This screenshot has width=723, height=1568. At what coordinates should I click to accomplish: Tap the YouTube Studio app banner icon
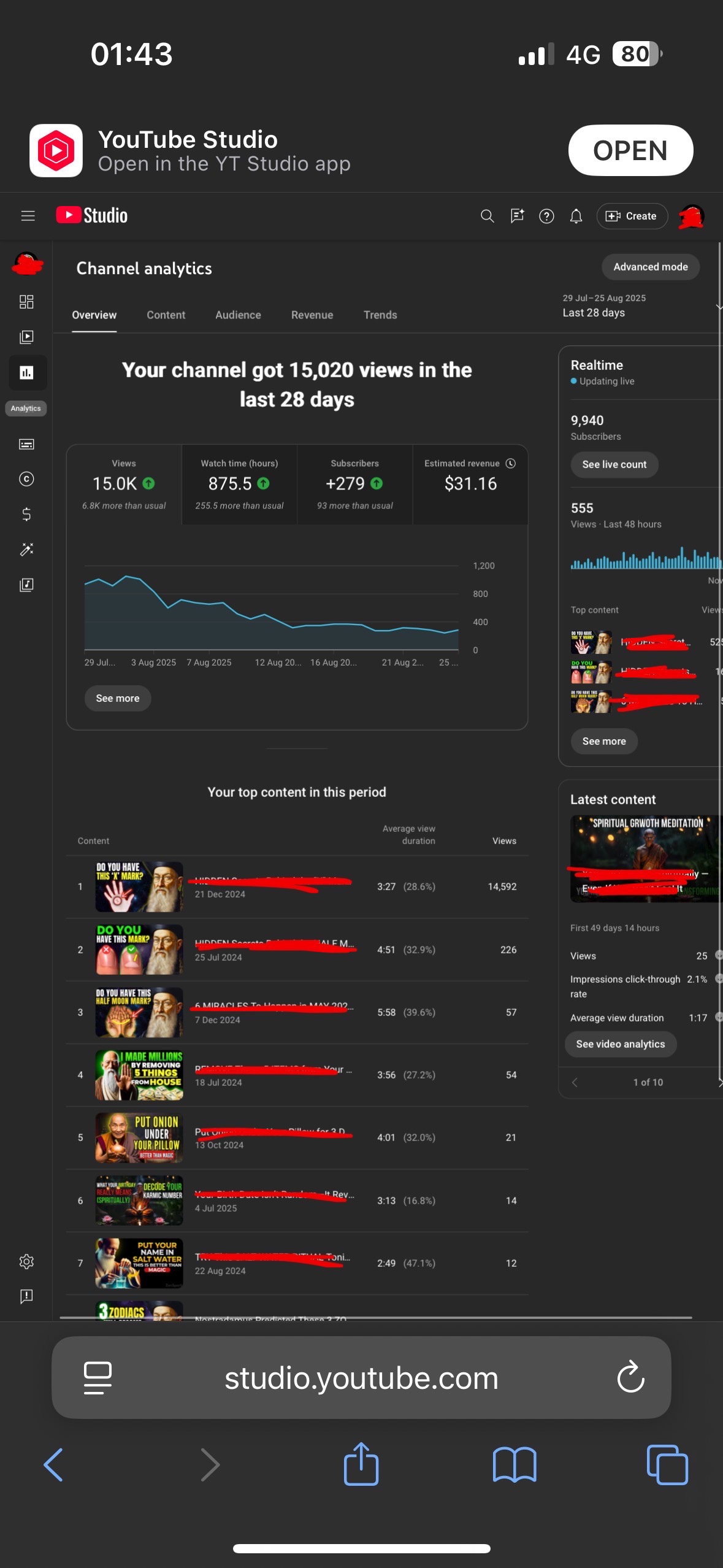(x=56, y=150)
